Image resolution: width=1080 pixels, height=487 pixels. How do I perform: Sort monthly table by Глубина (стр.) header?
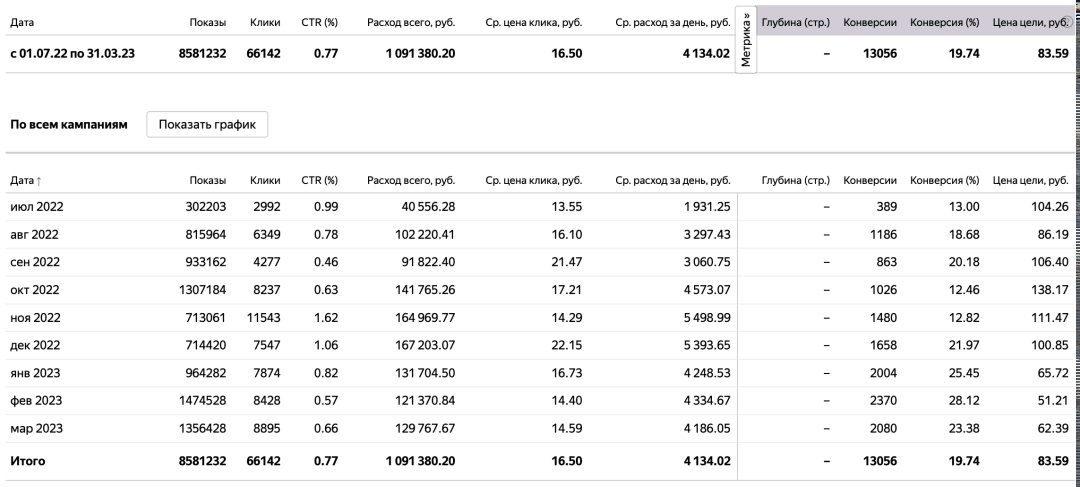(x=795, y=180)
